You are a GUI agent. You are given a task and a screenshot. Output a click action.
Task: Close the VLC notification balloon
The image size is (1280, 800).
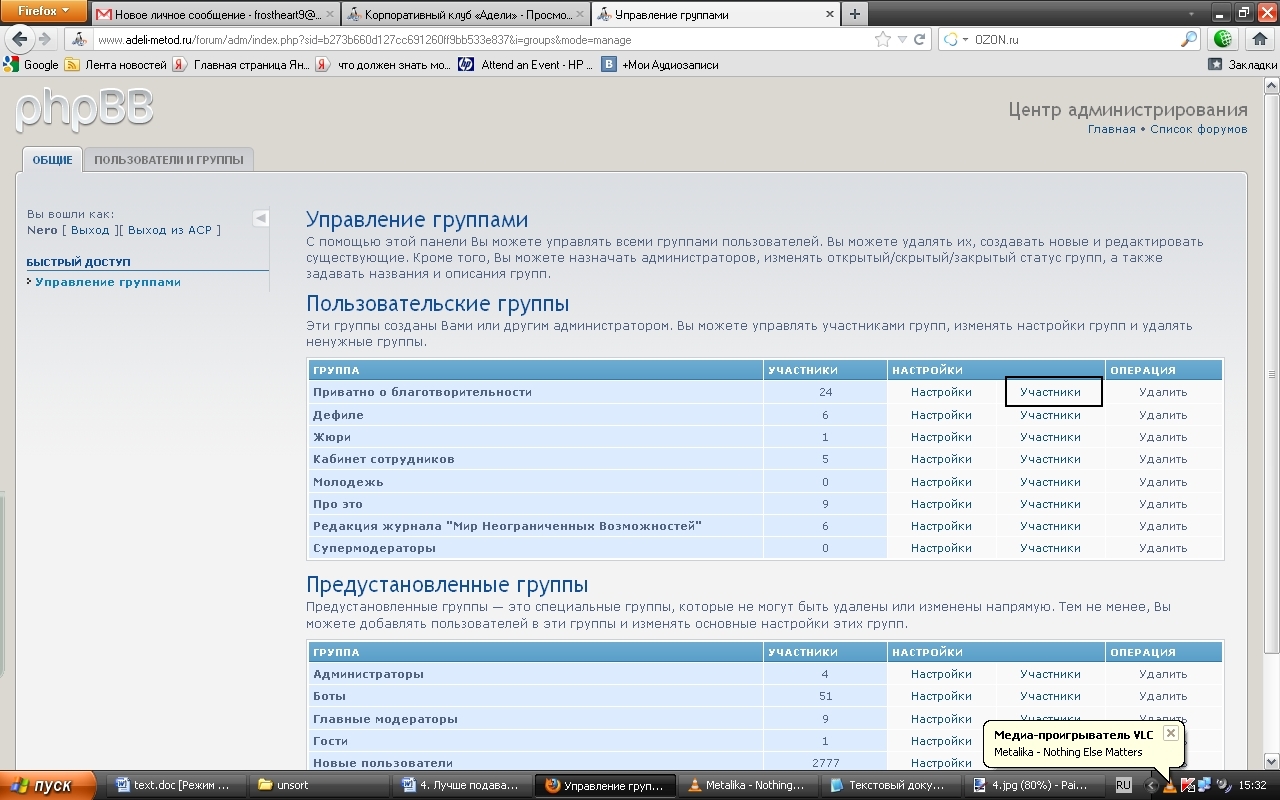coord(1170,733)
